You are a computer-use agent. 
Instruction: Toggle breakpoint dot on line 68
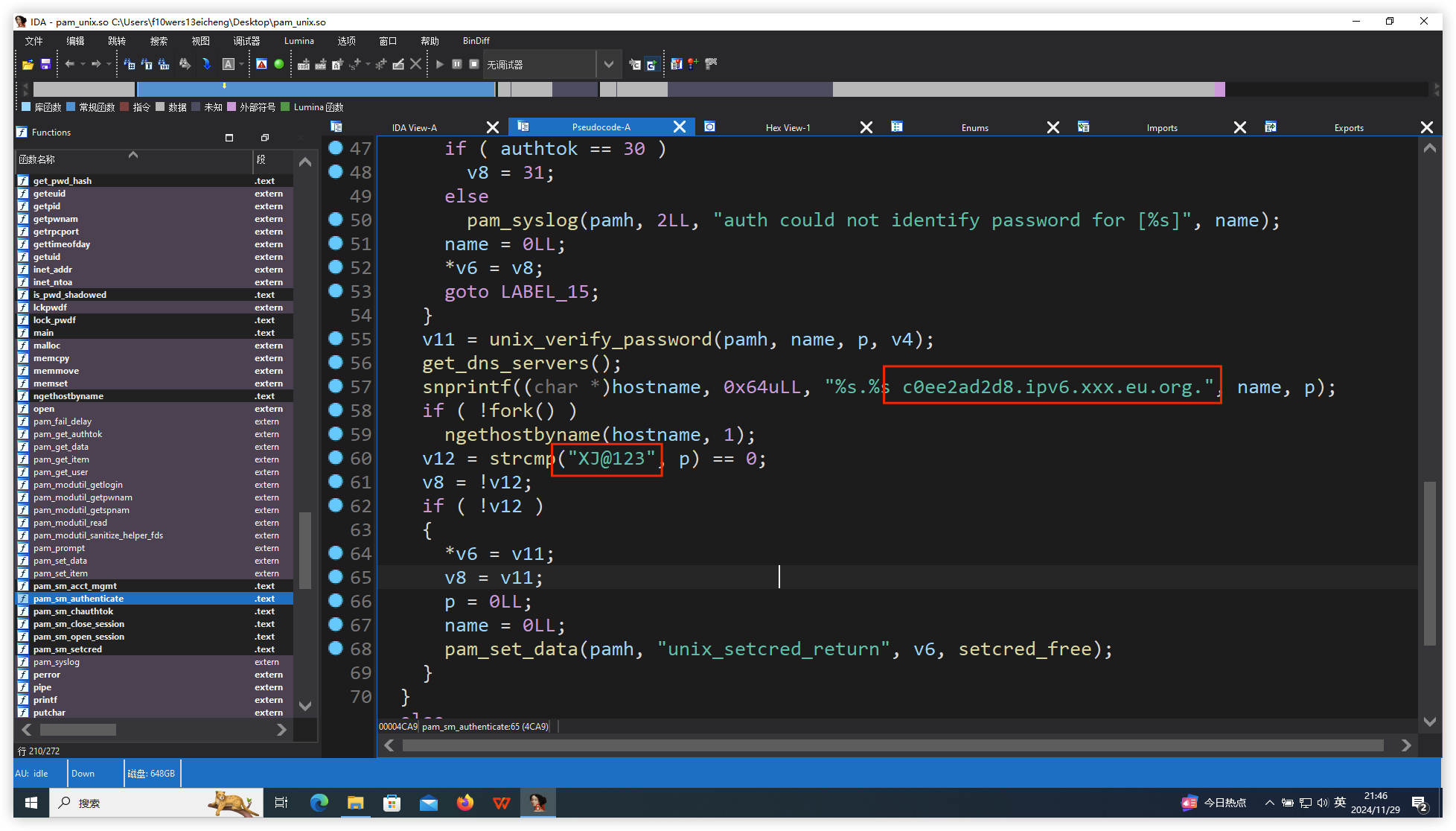click(336, 648)
